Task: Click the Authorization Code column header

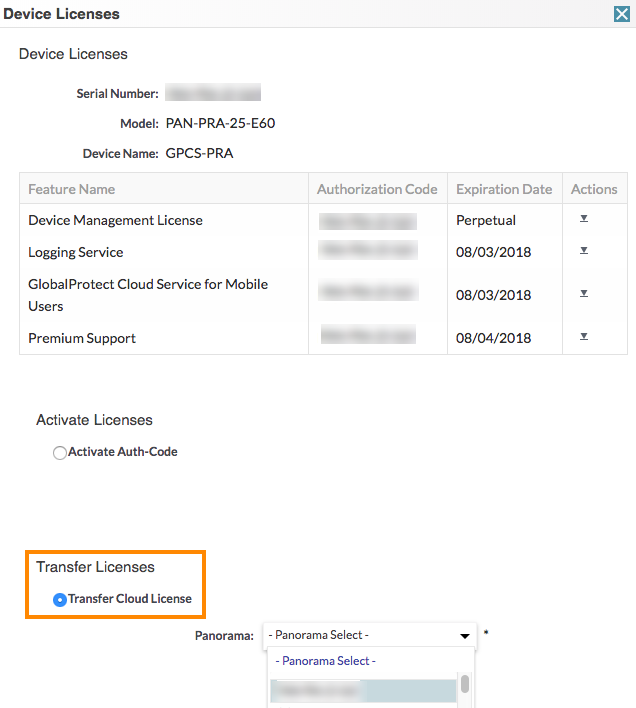Action: pyautogui.click(x=377, y=189)
